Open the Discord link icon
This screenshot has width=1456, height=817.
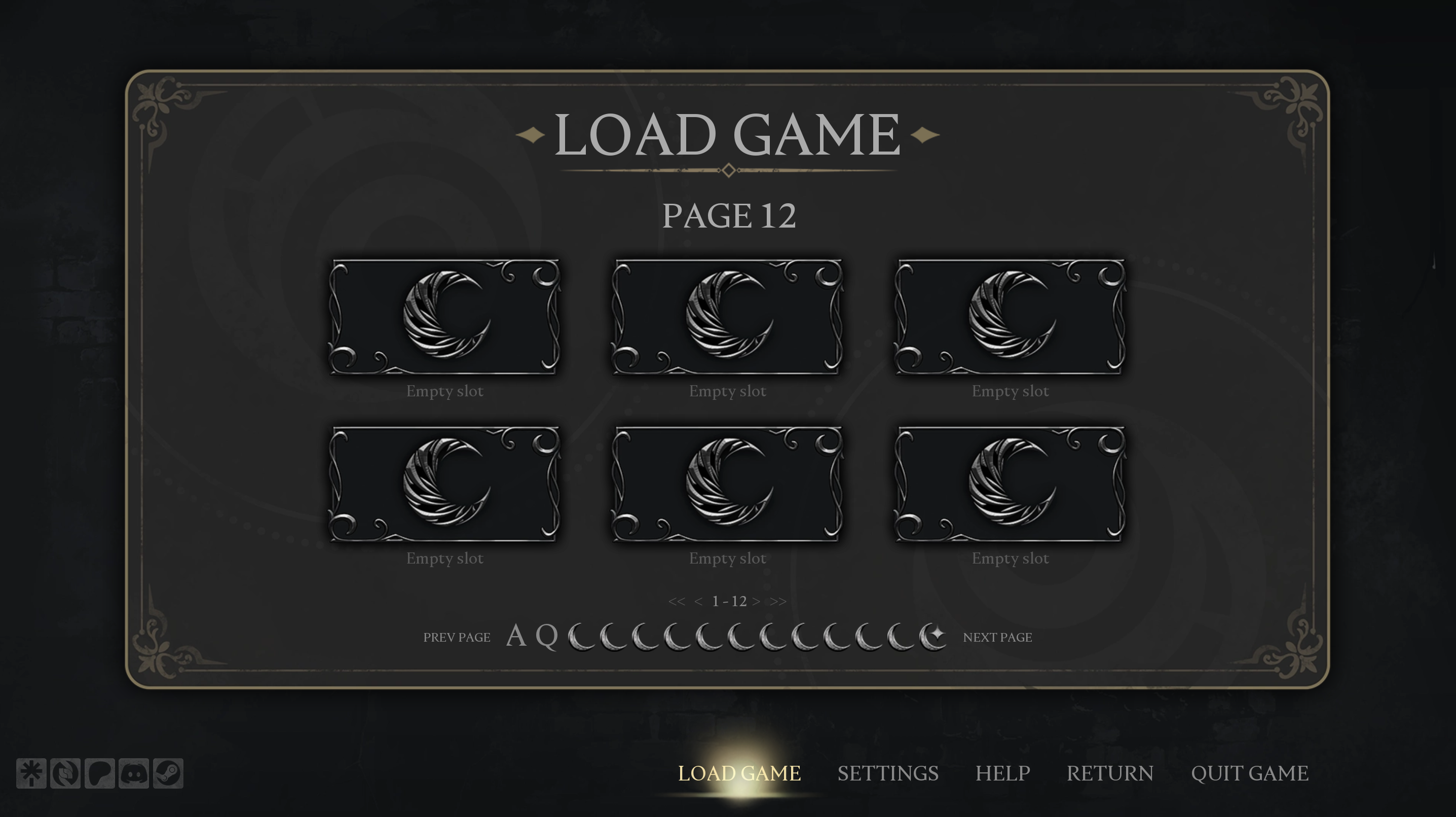coord(134,773)
